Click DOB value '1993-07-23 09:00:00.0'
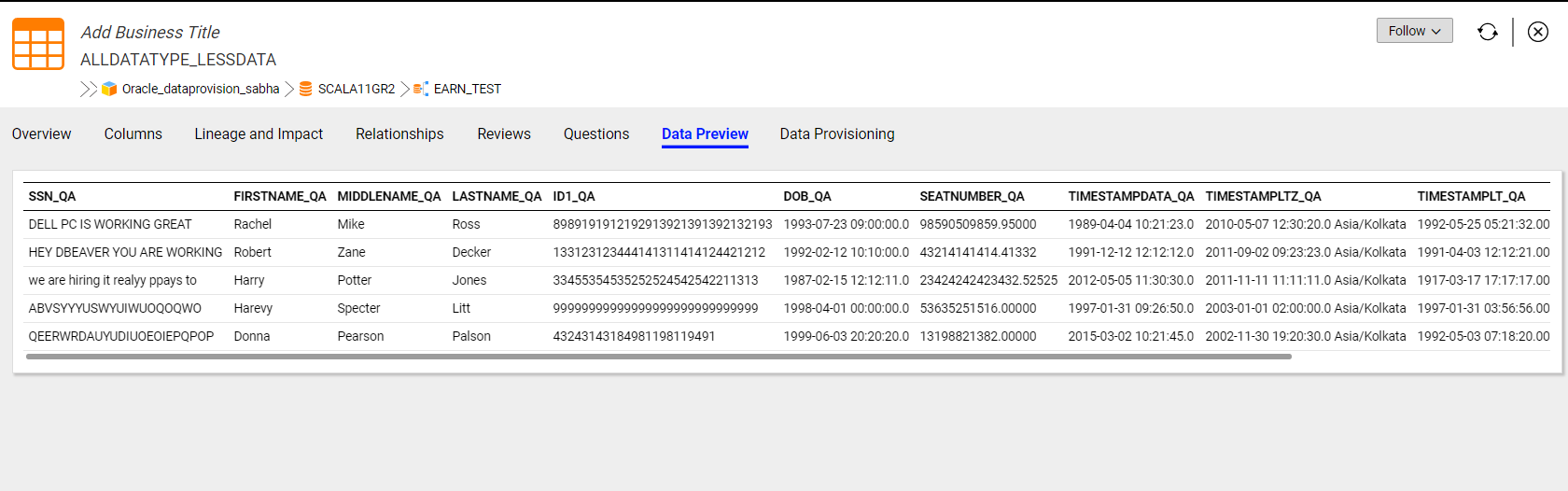This screenshot has width=1568, height=491. point(847,224)
